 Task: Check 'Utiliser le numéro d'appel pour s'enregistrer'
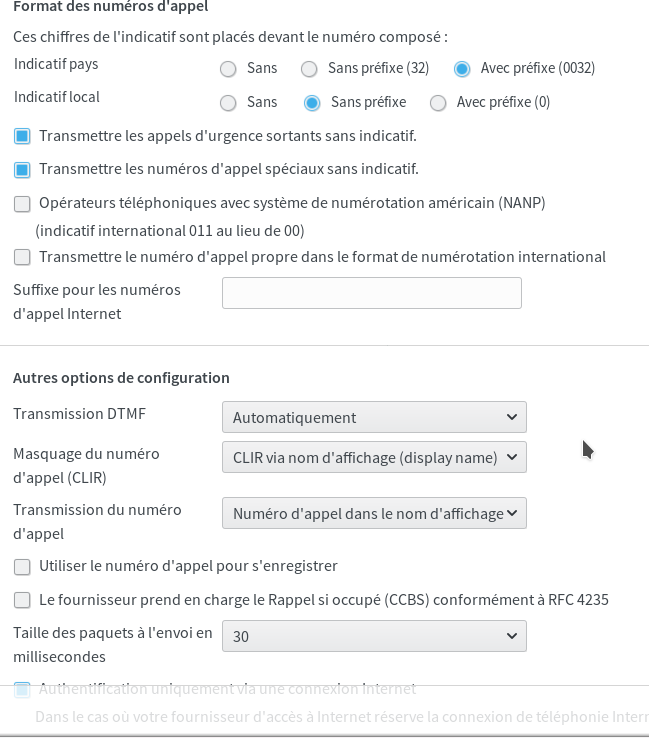(x=22, y=567)
